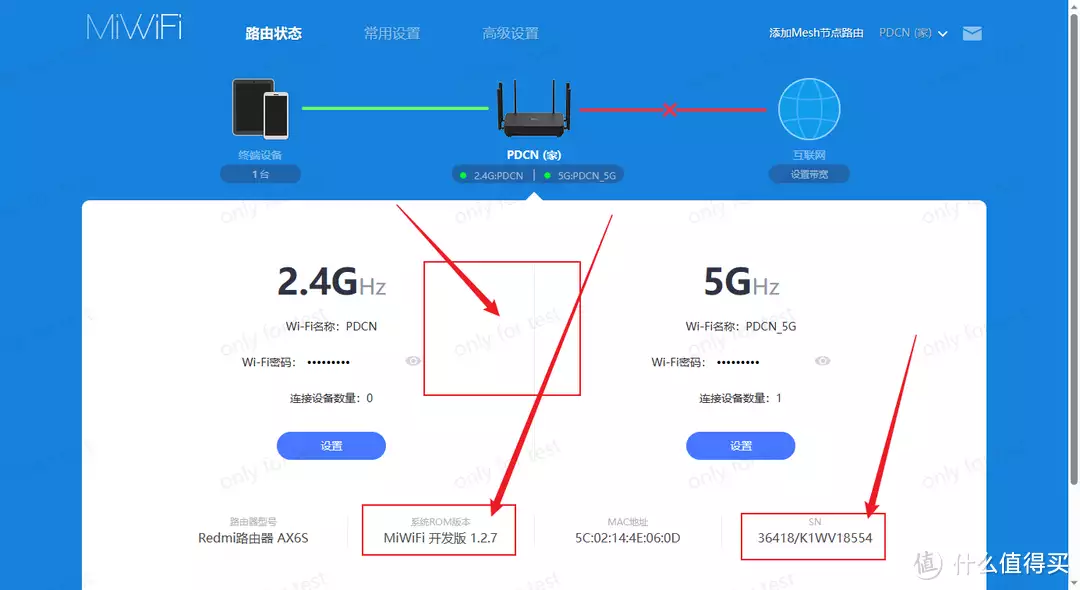Screen dimensions: 1080x590
Task: Open the 添加Mesh节点路由 link
Action: pos(816,33)
